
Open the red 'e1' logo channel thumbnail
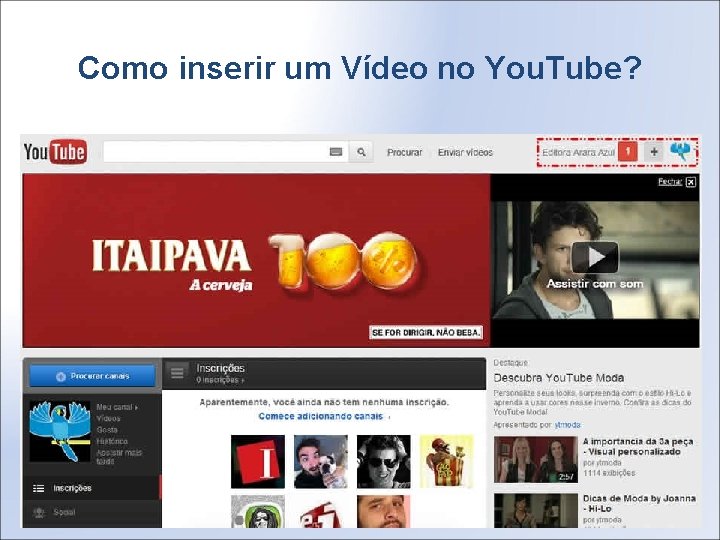[321, 513]
